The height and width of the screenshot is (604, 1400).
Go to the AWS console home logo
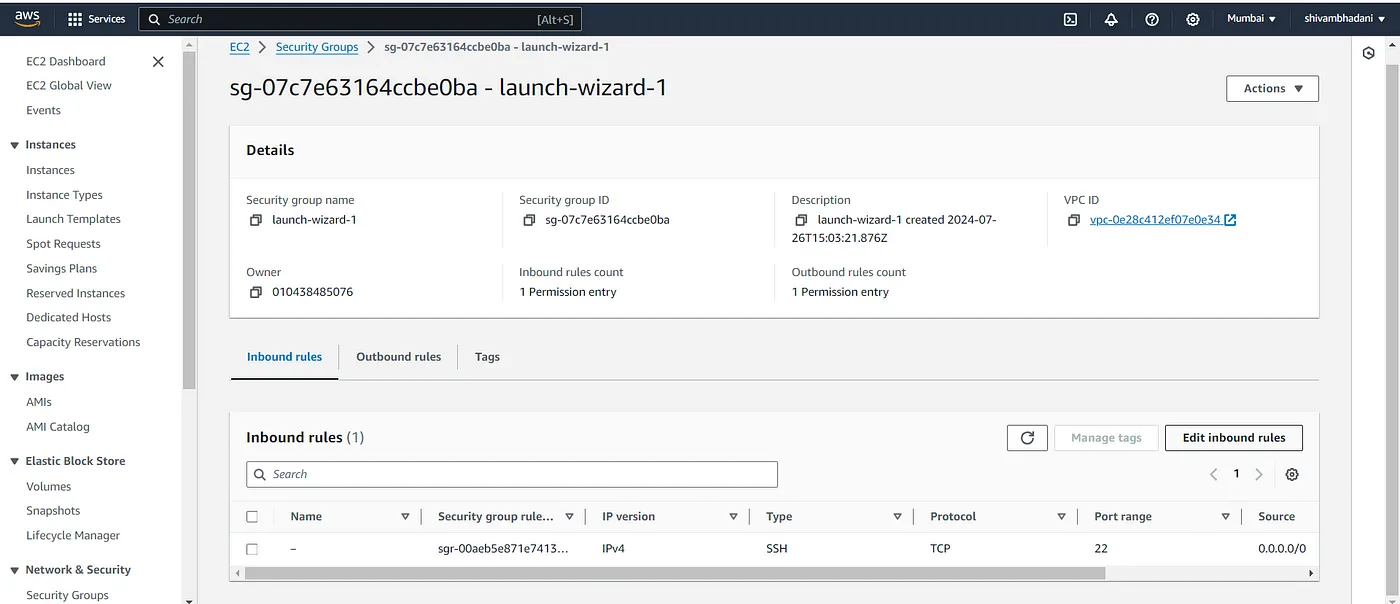pos(26,18)
